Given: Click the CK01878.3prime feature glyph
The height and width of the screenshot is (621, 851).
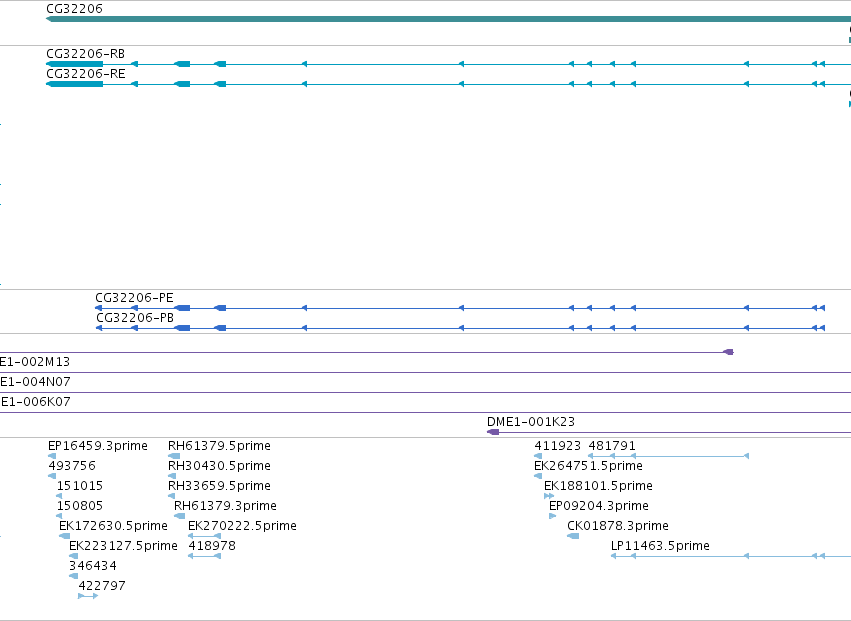Looking at the screenshot, I should click(x=573, y=536).
